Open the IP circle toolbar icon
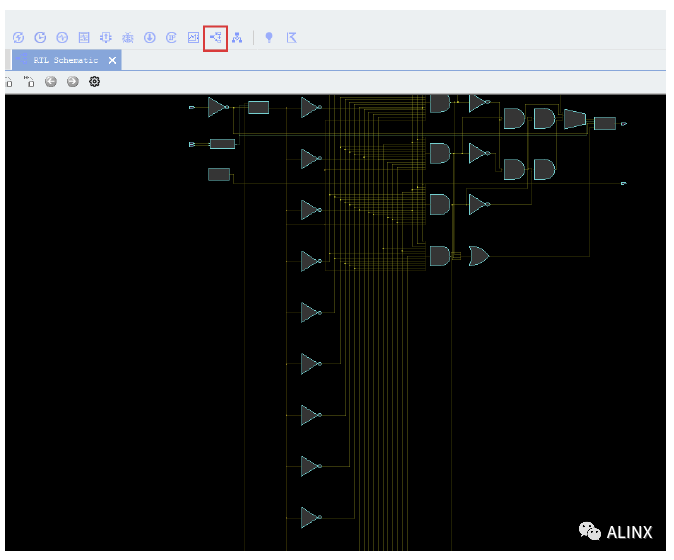Image resolution: width=674 pixels, height=560 pixels. click(x=172, y=38)
